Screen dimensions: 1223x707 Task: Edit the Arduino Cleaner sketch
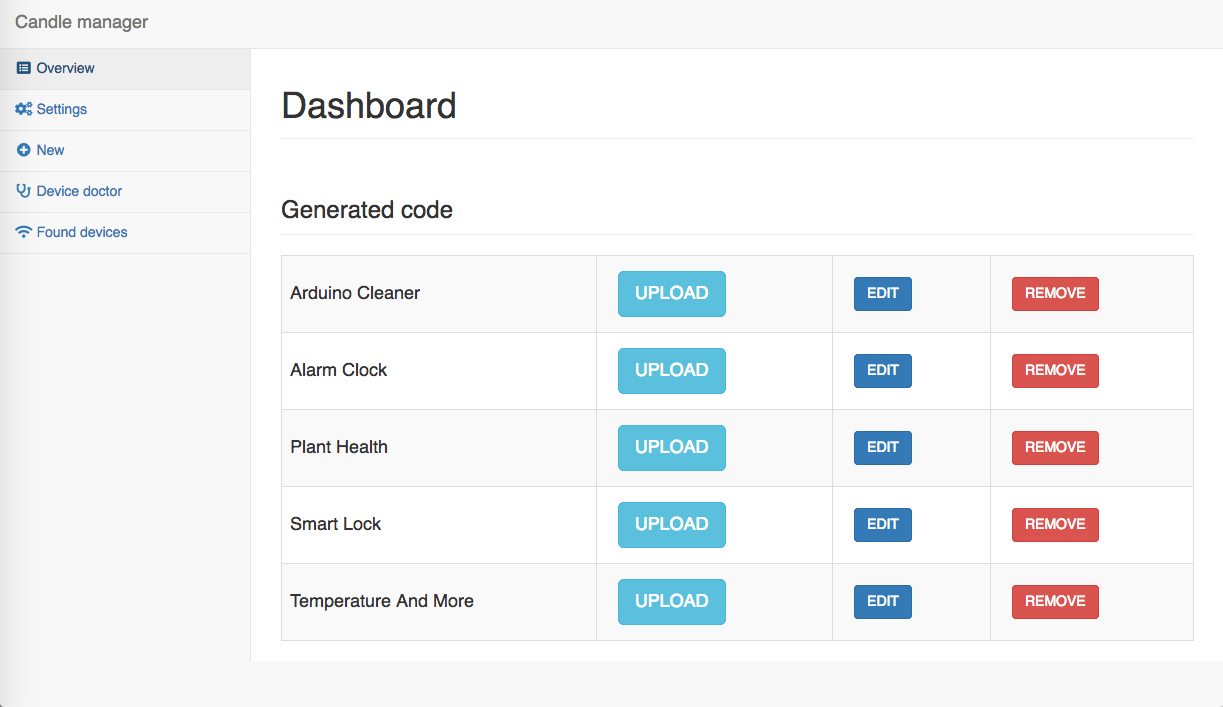882,294
